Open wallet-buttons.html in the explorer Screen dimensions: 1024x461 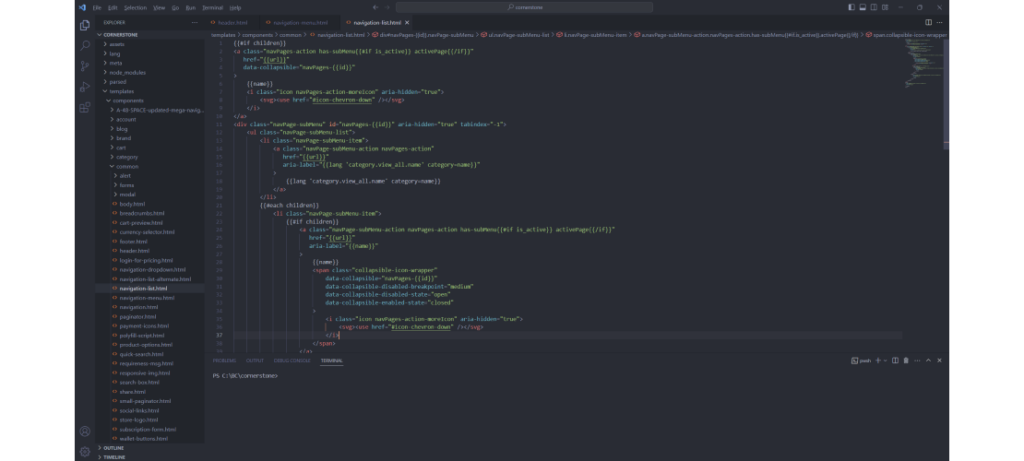pyautogui.click(x=144, y=439)
